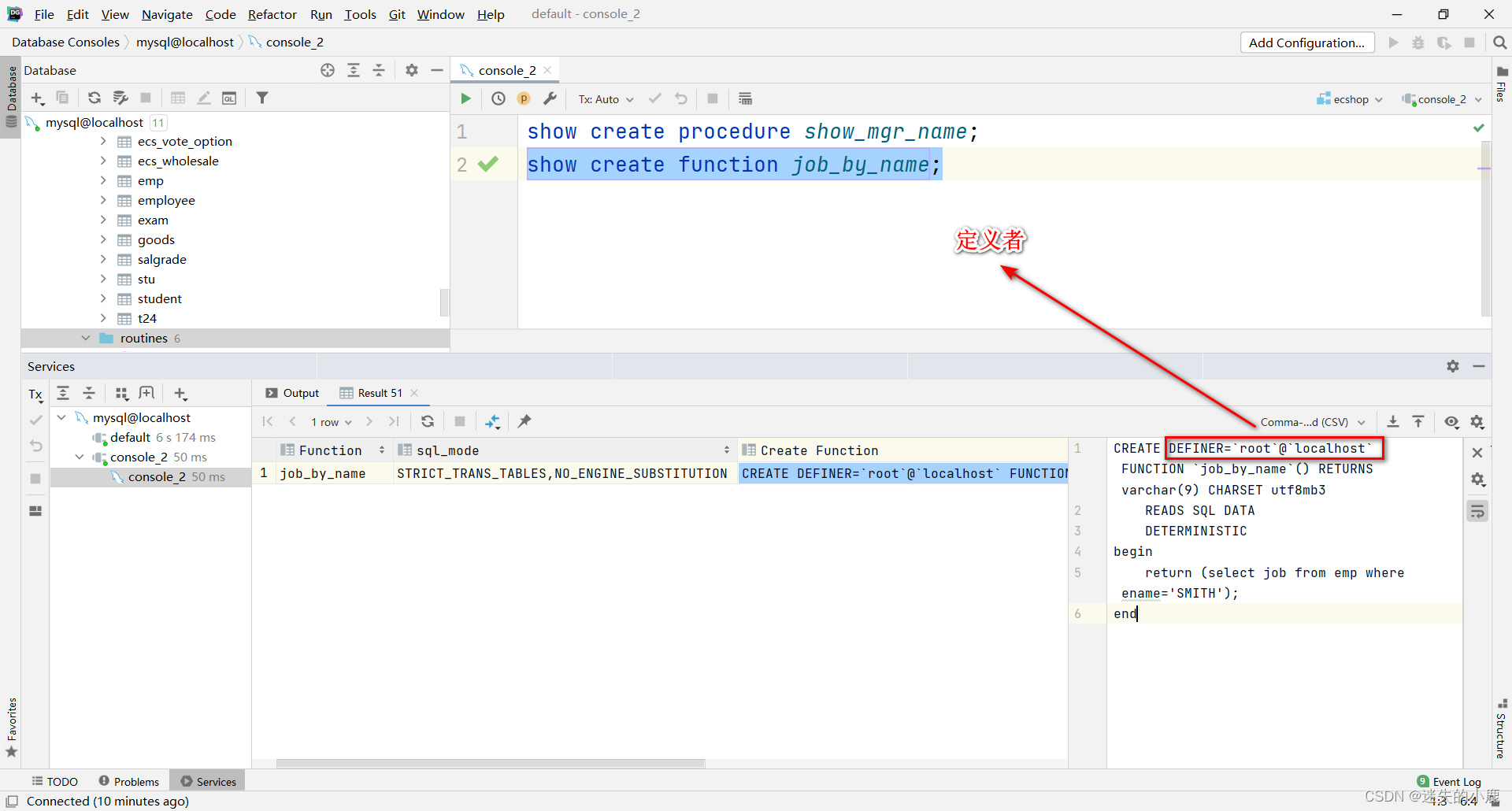Expand the emp table node
1512x811 pixels.
click(x=103, y=180)
